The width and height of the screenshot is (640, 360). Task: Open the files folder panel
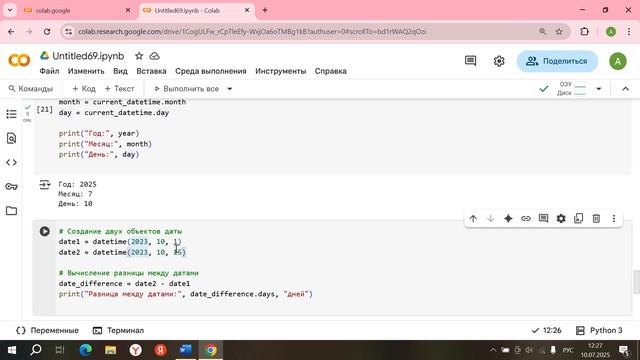11,211
